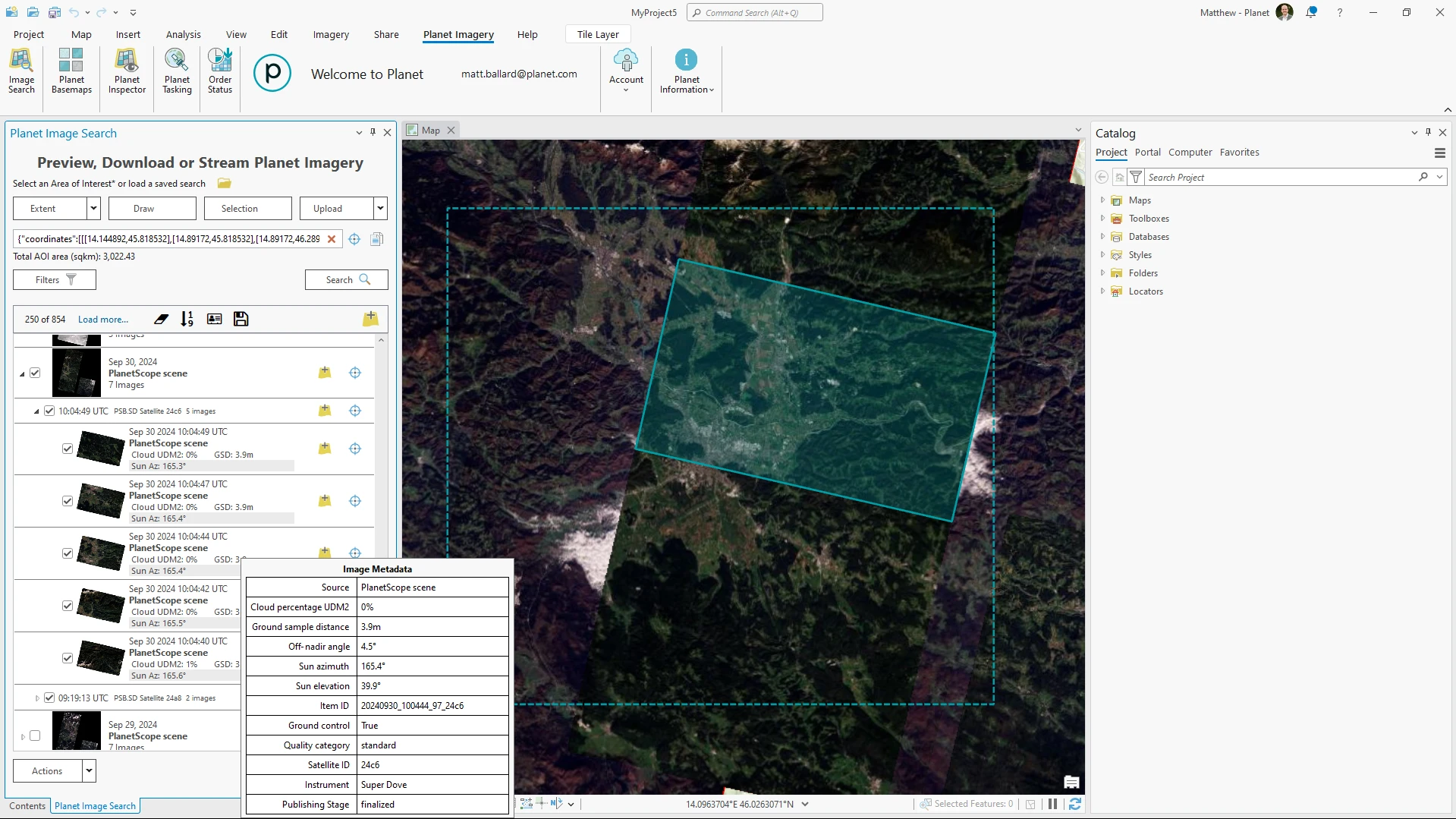Viewport: 1456px width, 819px height.
Task: Open the Favorites tab in Catalog
Action: [x=1239, y=152]
